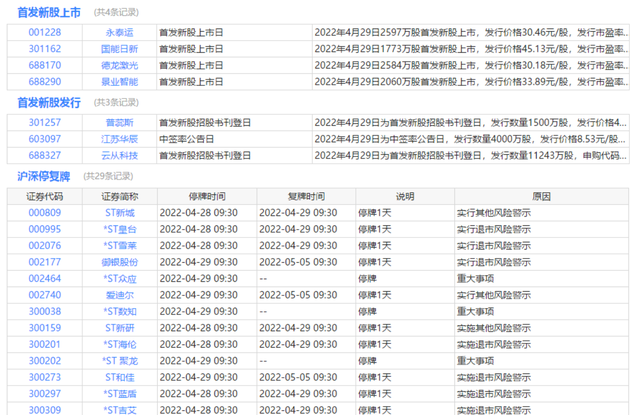Click the 普蕊斯 stock name

pyautogui.click(x=120, y=123)
